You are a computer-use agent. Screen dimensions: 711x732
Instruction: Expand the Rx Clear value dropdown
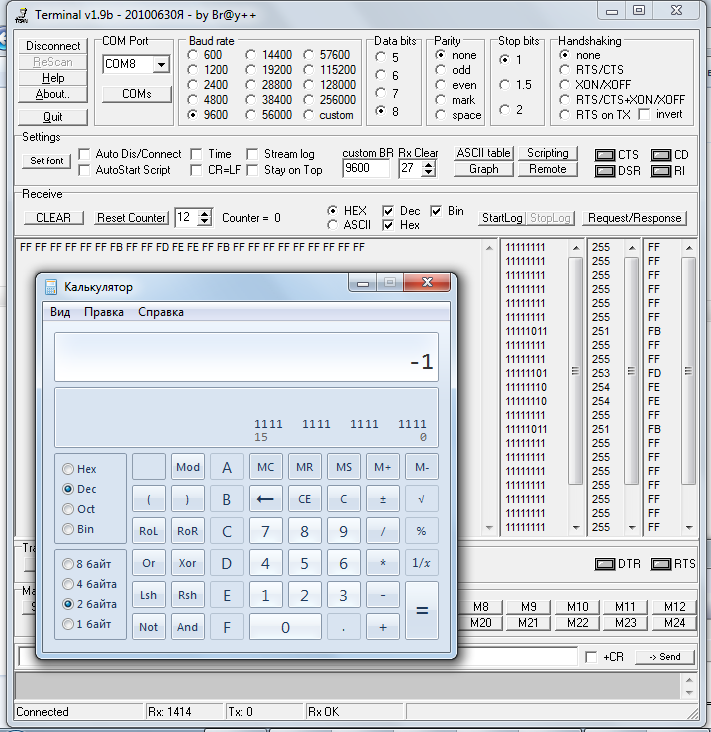431,169
